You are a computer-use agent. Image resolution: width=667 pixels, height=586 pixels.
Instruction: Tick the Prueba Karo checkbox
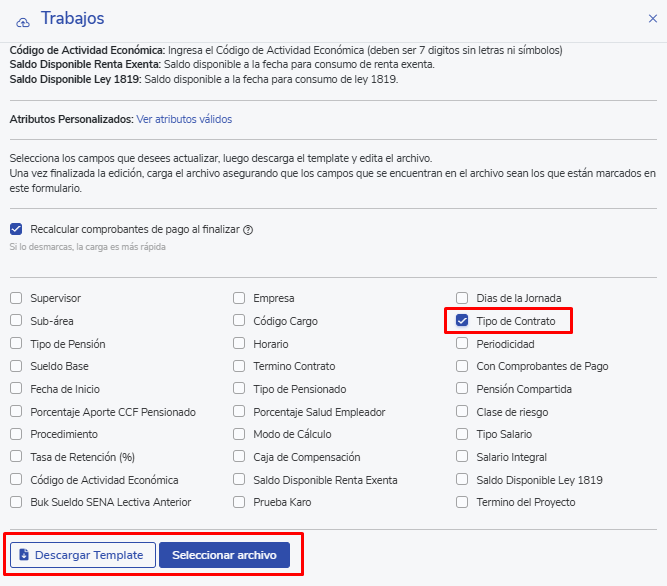pos(239,502)
